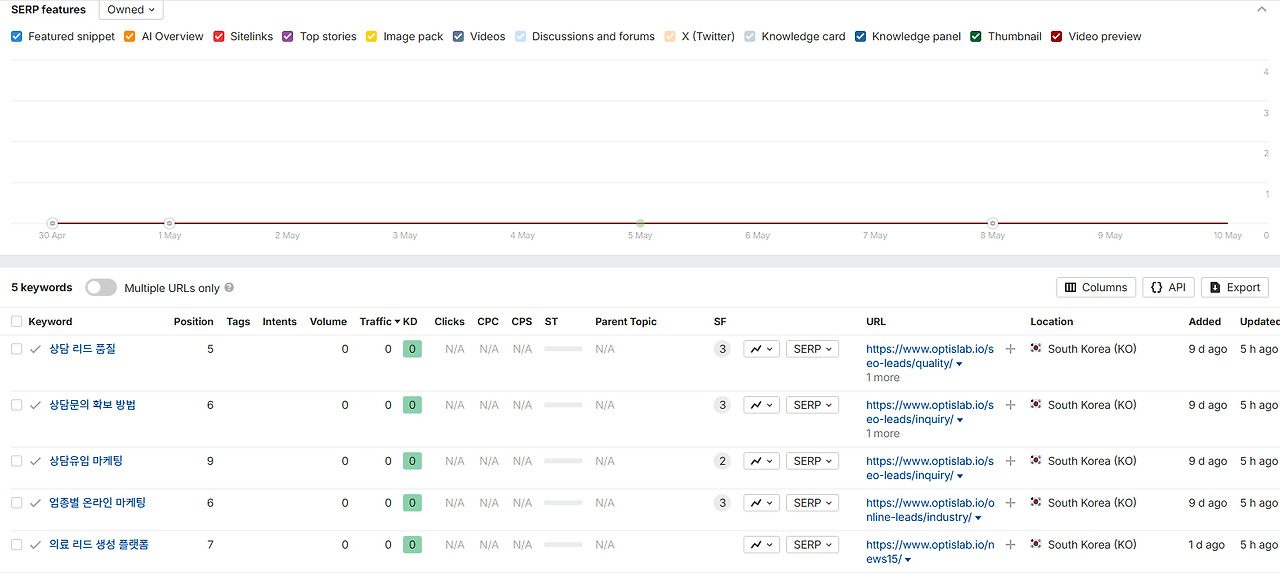The width and height of the screenshot is (1280, 573).
Task: Open SERP dropdown for 상담 리드 품질
Action: (x=812, y=349)
